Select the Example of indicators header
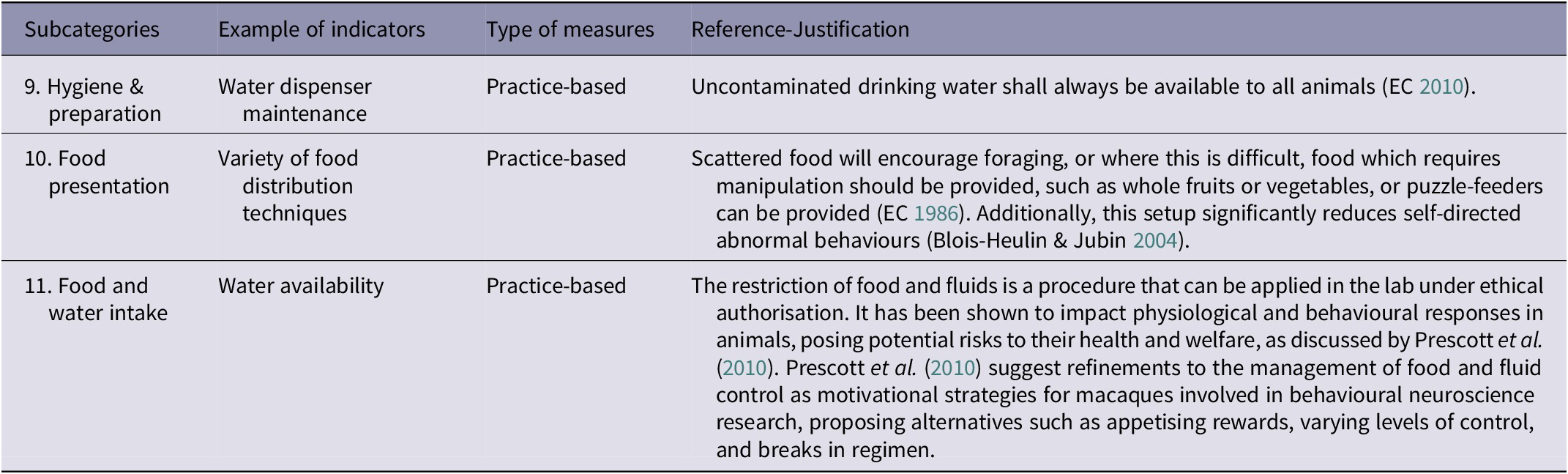The width and height of the screenshot is (1568, 474). coord(321,29)
